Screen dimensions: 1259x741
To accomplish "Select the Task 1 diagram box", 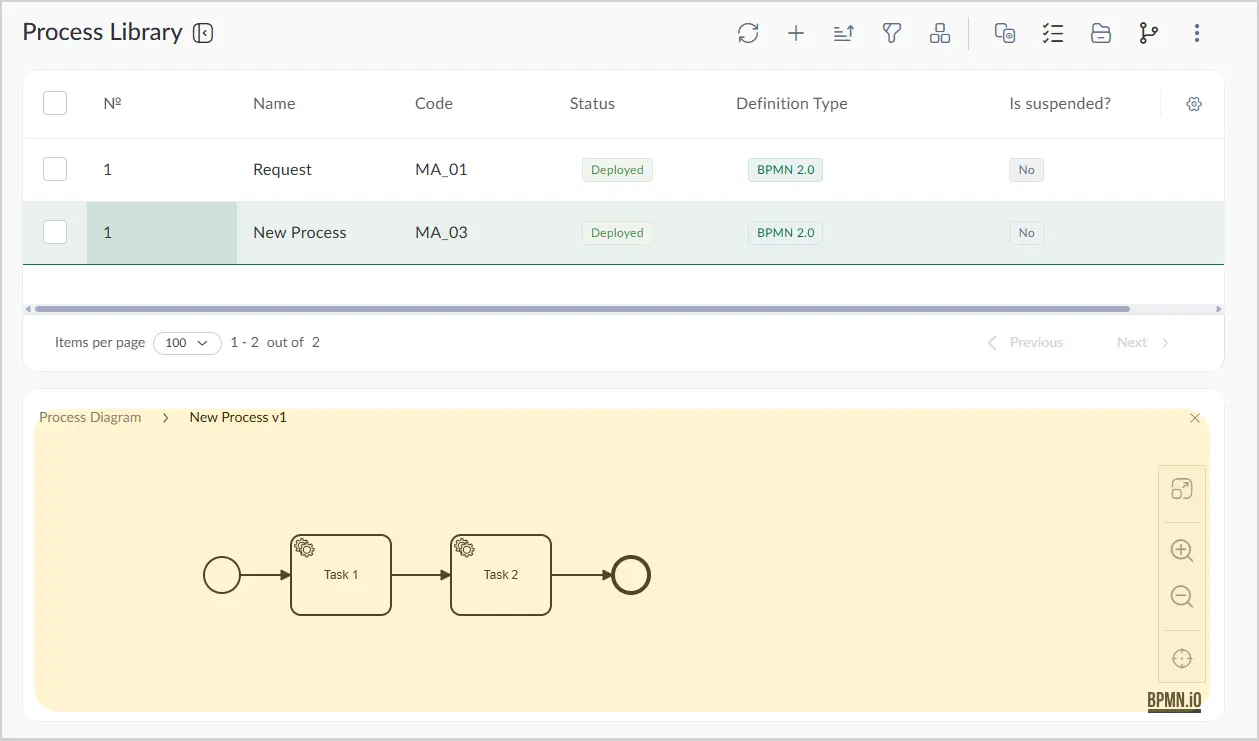I will pyautogui.click(x=341, y=575).
